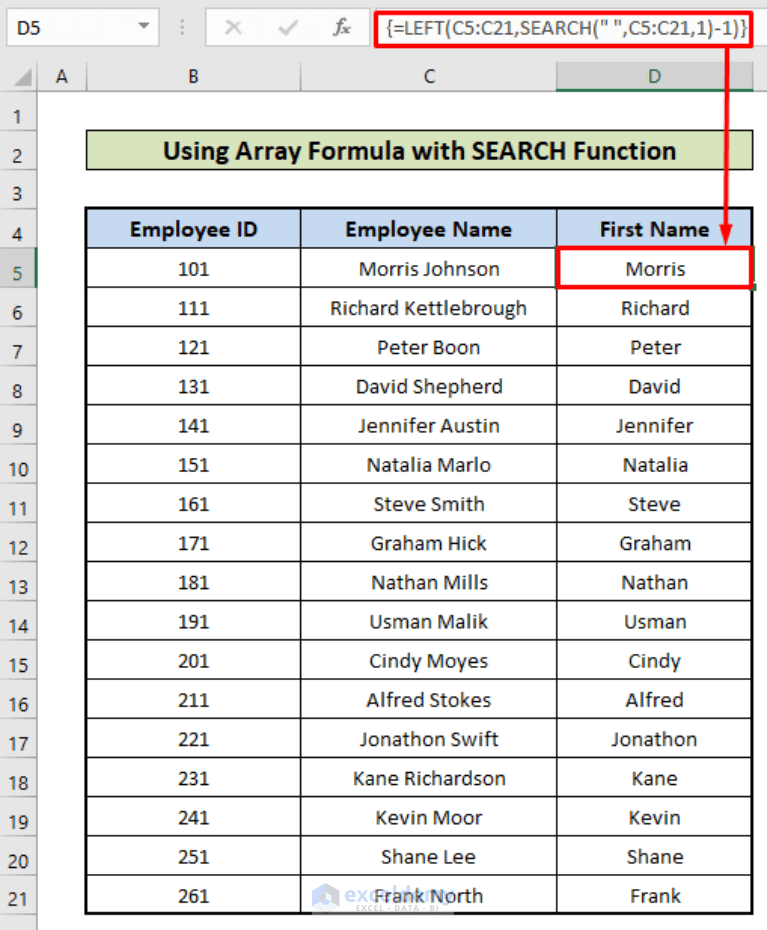Click the Select All corner triangle
767x930 pixels.
(x=21, y=77)
